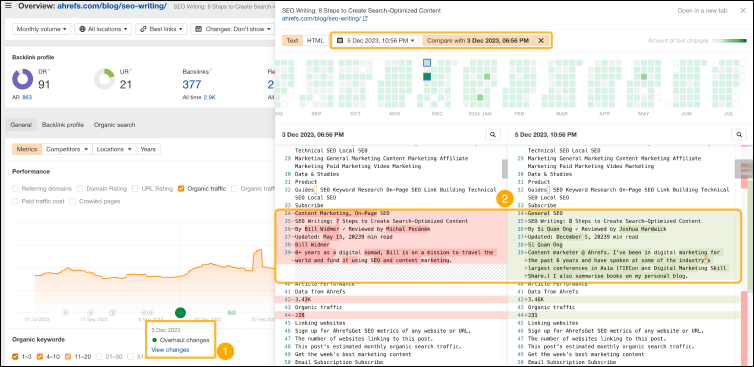Click the large green overhaul marker on the chart

point(180,313)
